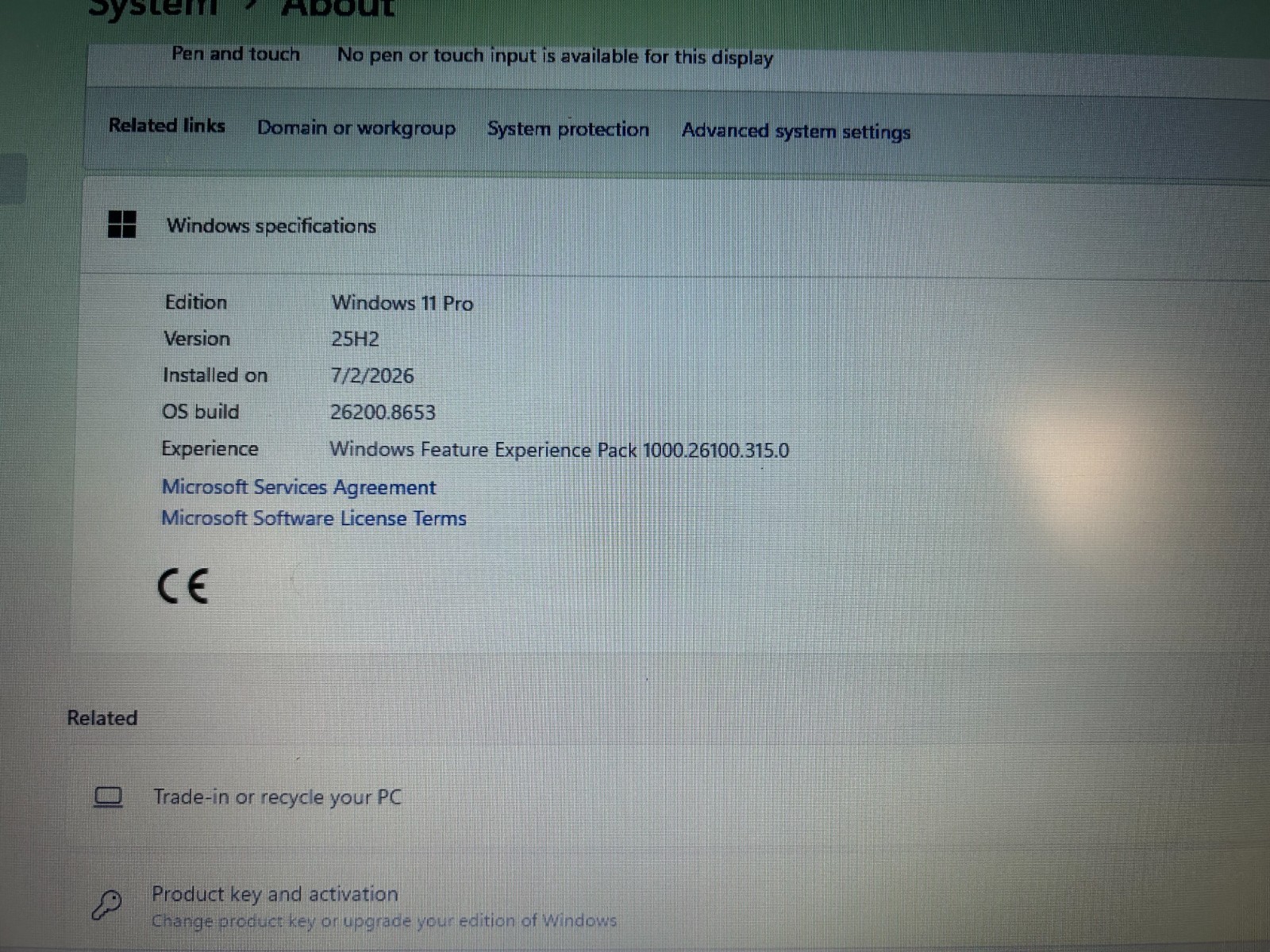Viewport: 1270px width, 952px height.
Task: Click the Edition label
Action: click(x=196, y=302)
